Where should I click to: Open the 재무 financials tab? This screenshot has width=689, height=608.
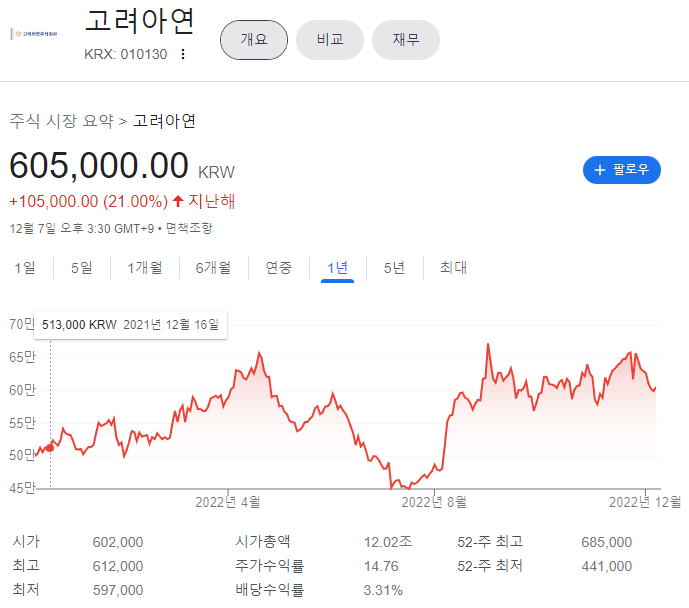coord(406,40)
